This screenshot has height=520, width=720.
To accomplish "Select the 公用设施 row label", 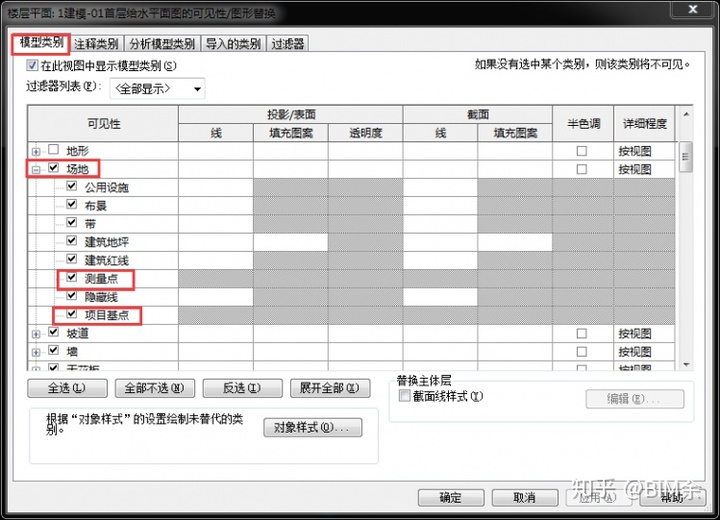I will 107,187.
